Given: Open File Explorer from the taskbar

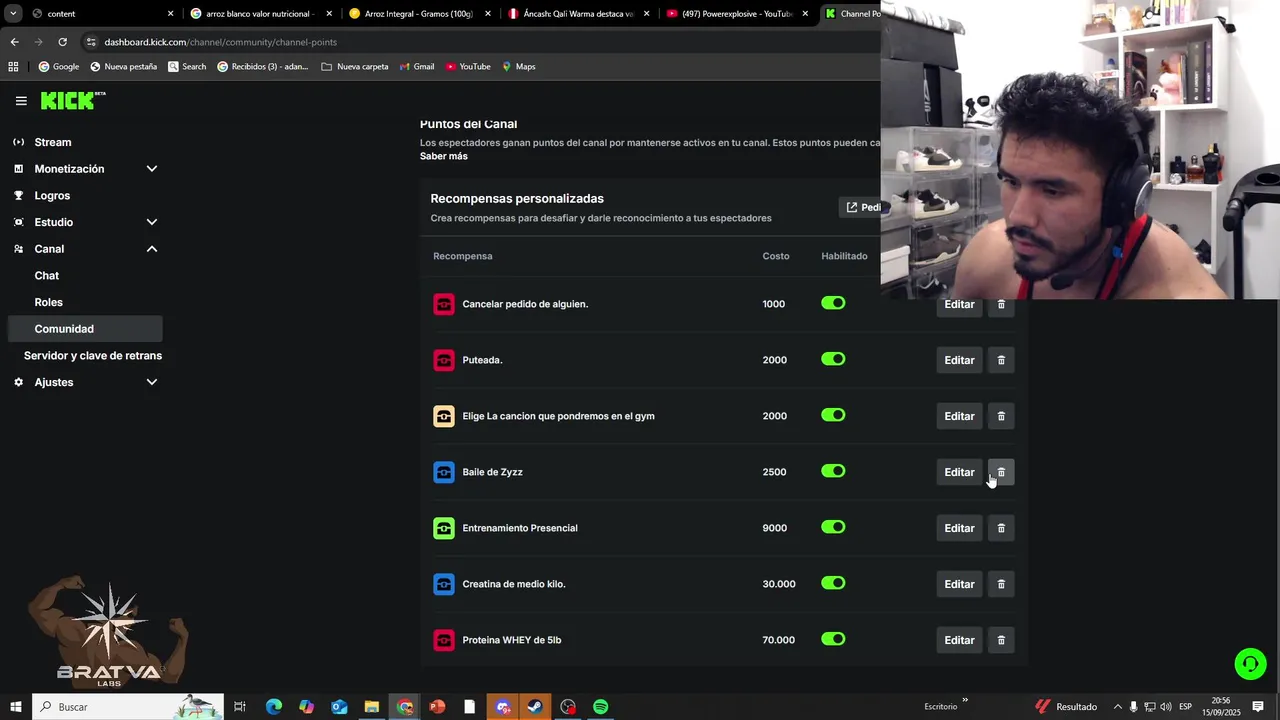Looking at the screenshot, I should tap(371, 707).
